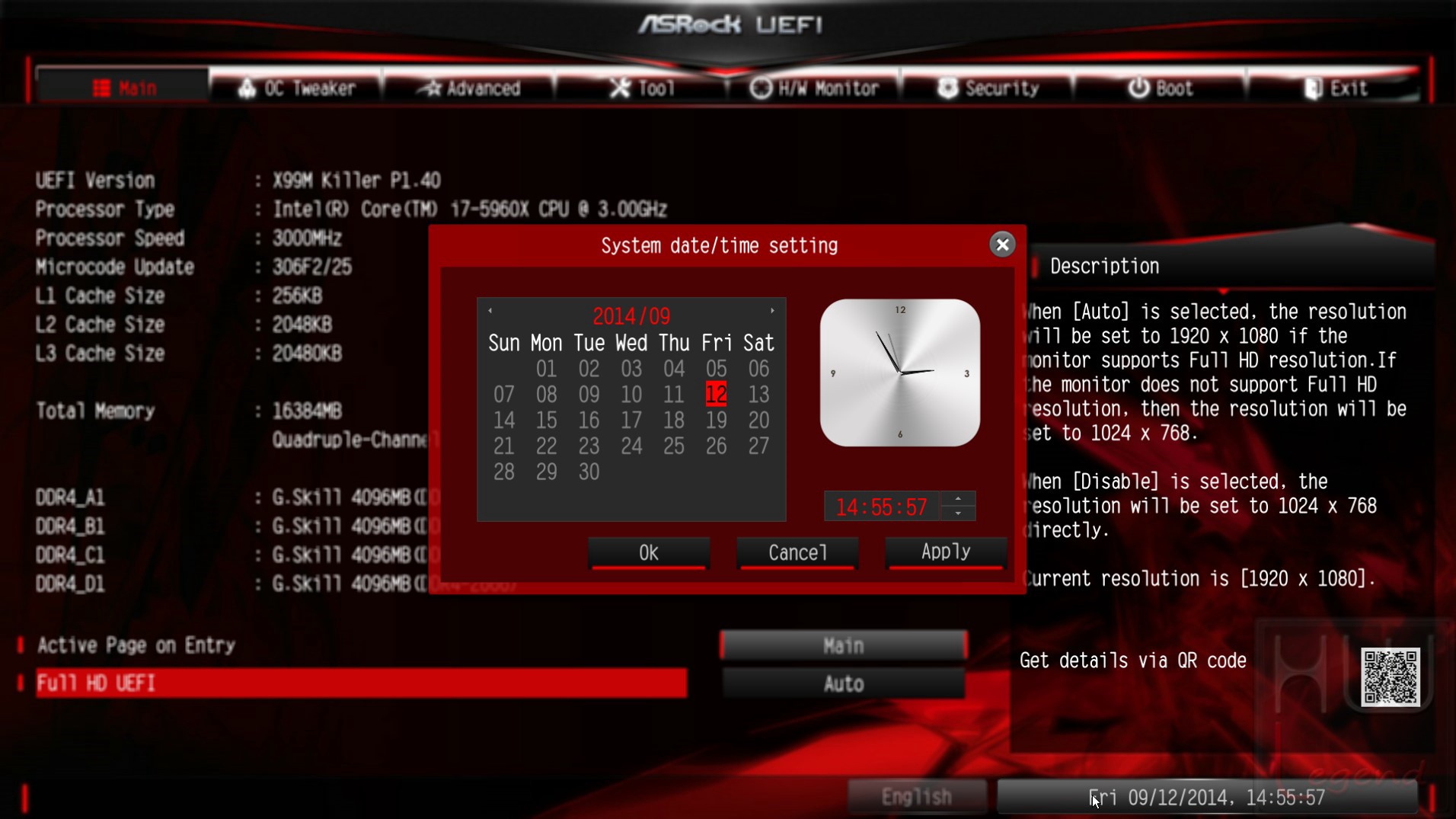Screen dimensions: 1456x819
Task: Click the UEFI Version row
Action: 238,181
